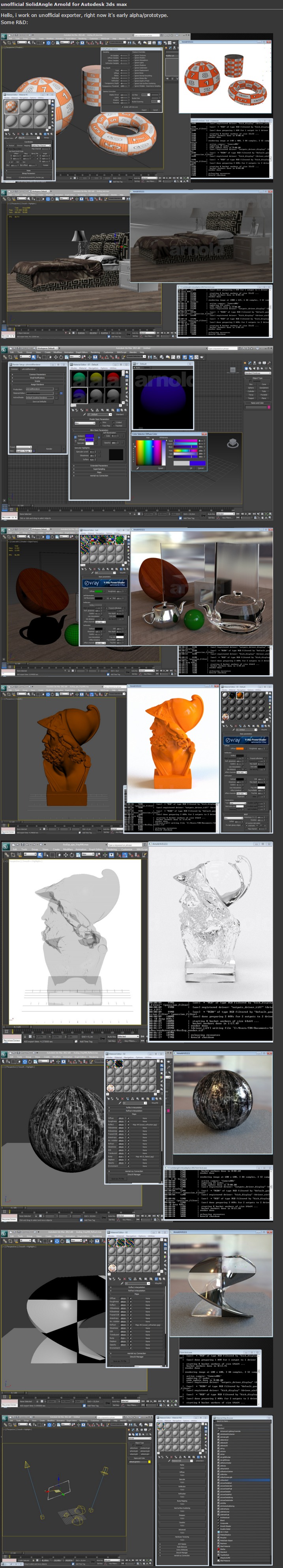Click Box button in Object Type rollout
The image size is (283, 1568).
[251, 384]
